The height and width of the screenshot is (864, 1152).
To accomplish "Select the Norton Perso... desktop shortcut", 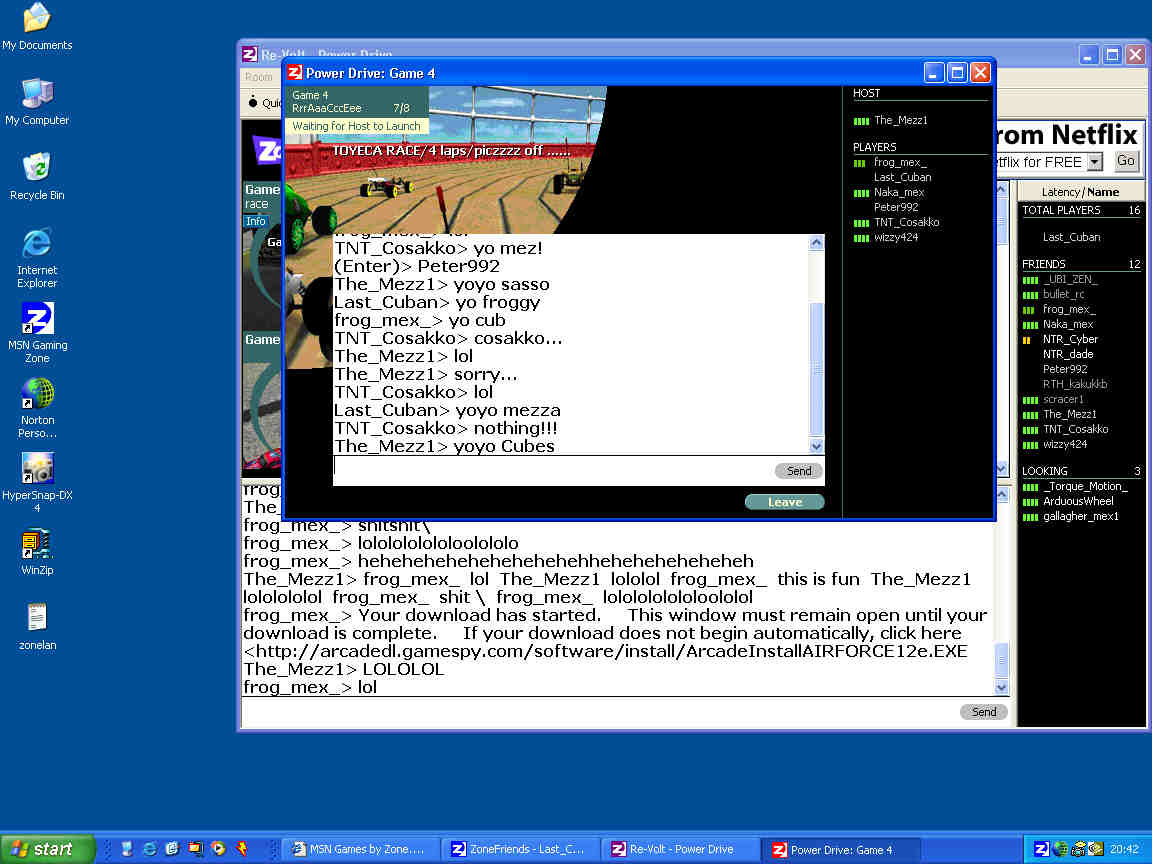I will click(37, 408).
